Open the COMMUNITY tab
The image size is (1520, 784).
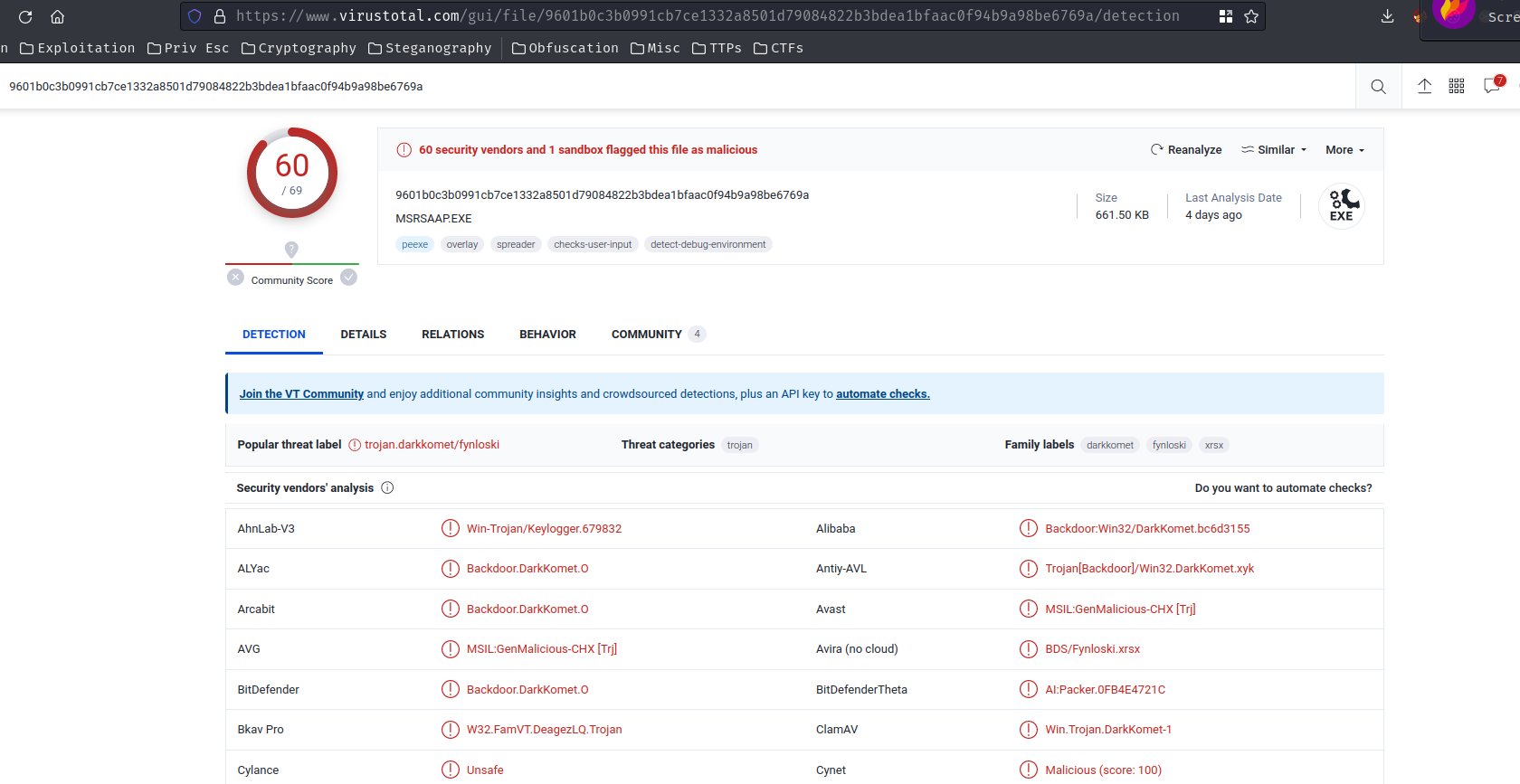coord(658,335)
